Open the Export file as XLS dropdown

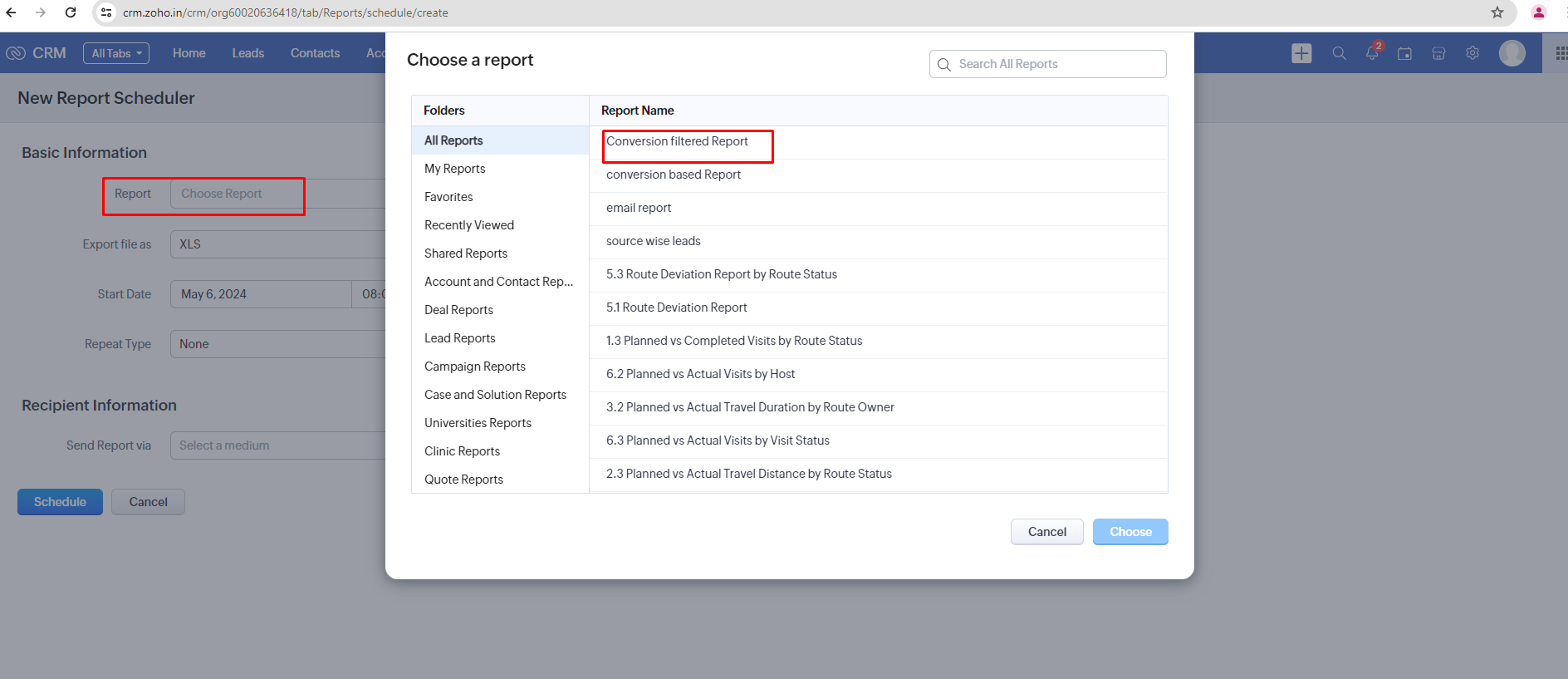(277, 244)
